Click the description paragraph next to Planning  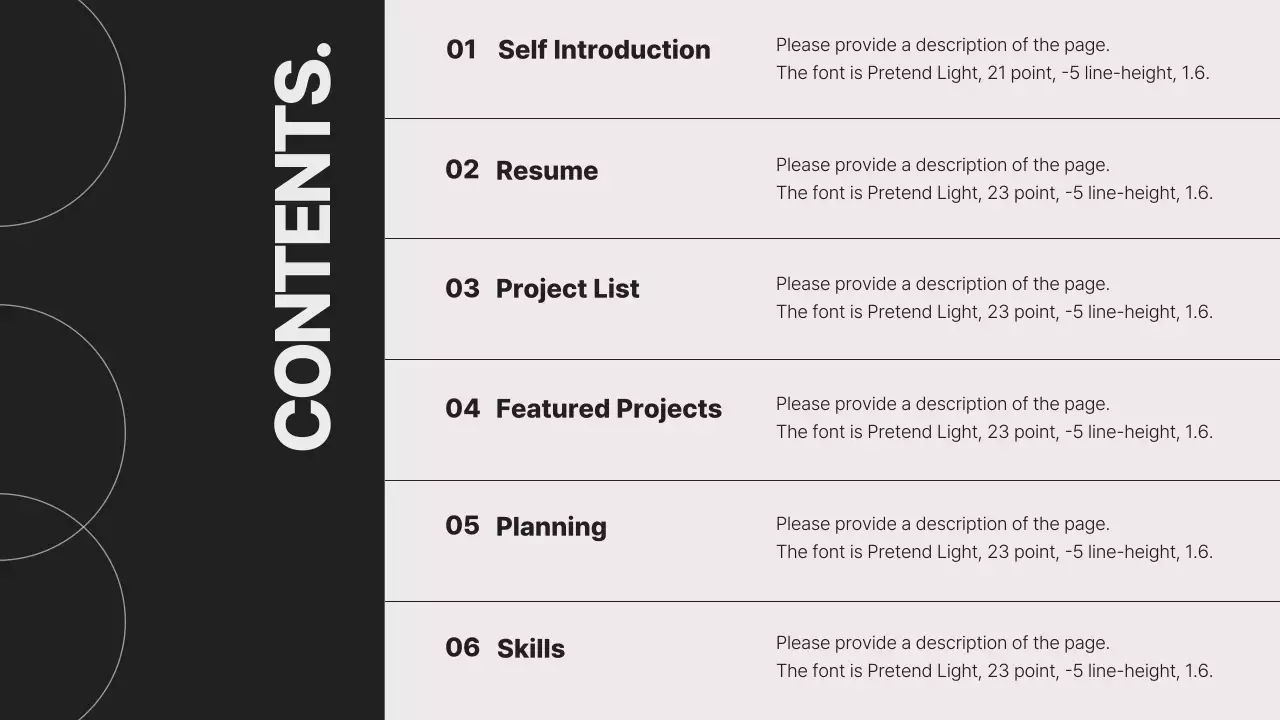click(x=994, y=538)
